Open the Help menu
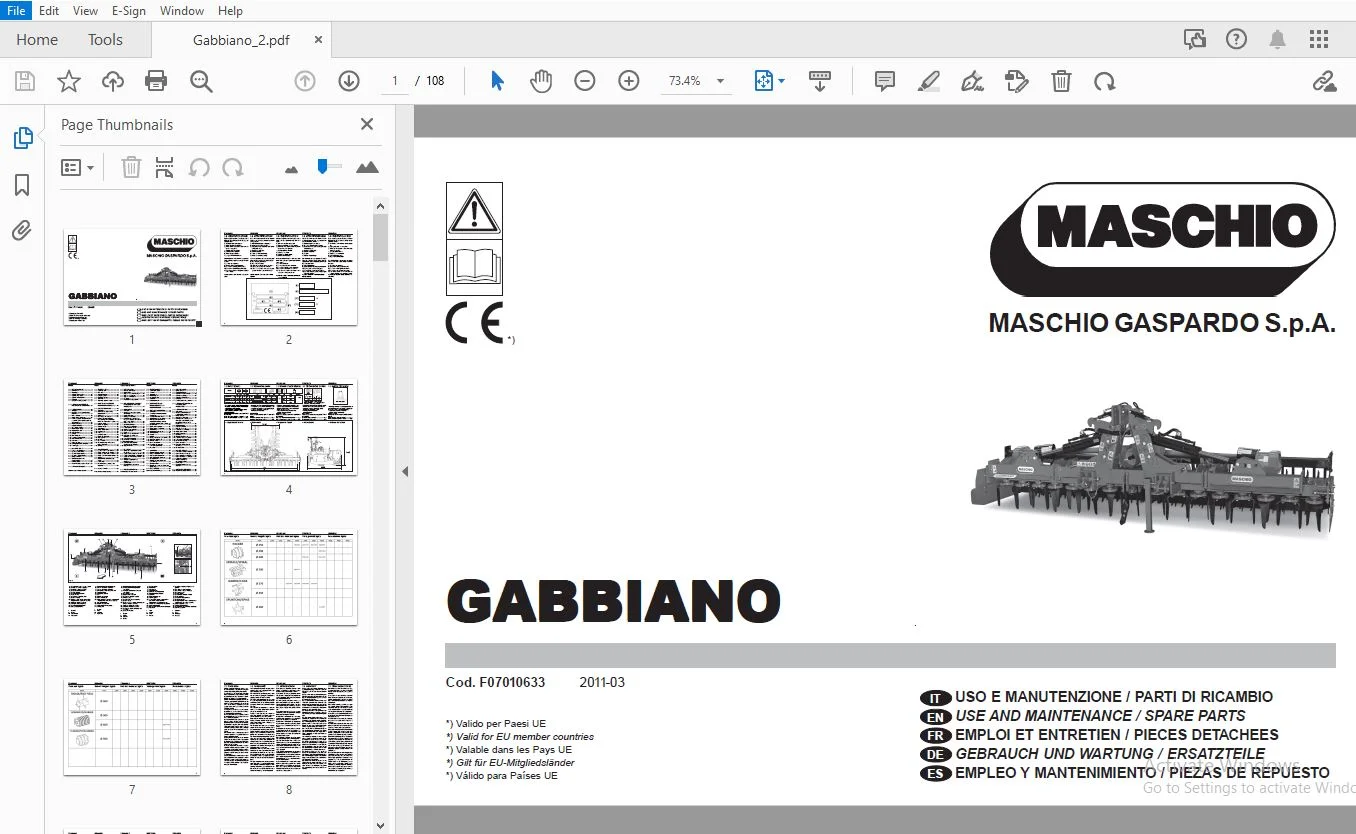1356x834 pixels. click(230, 10)
